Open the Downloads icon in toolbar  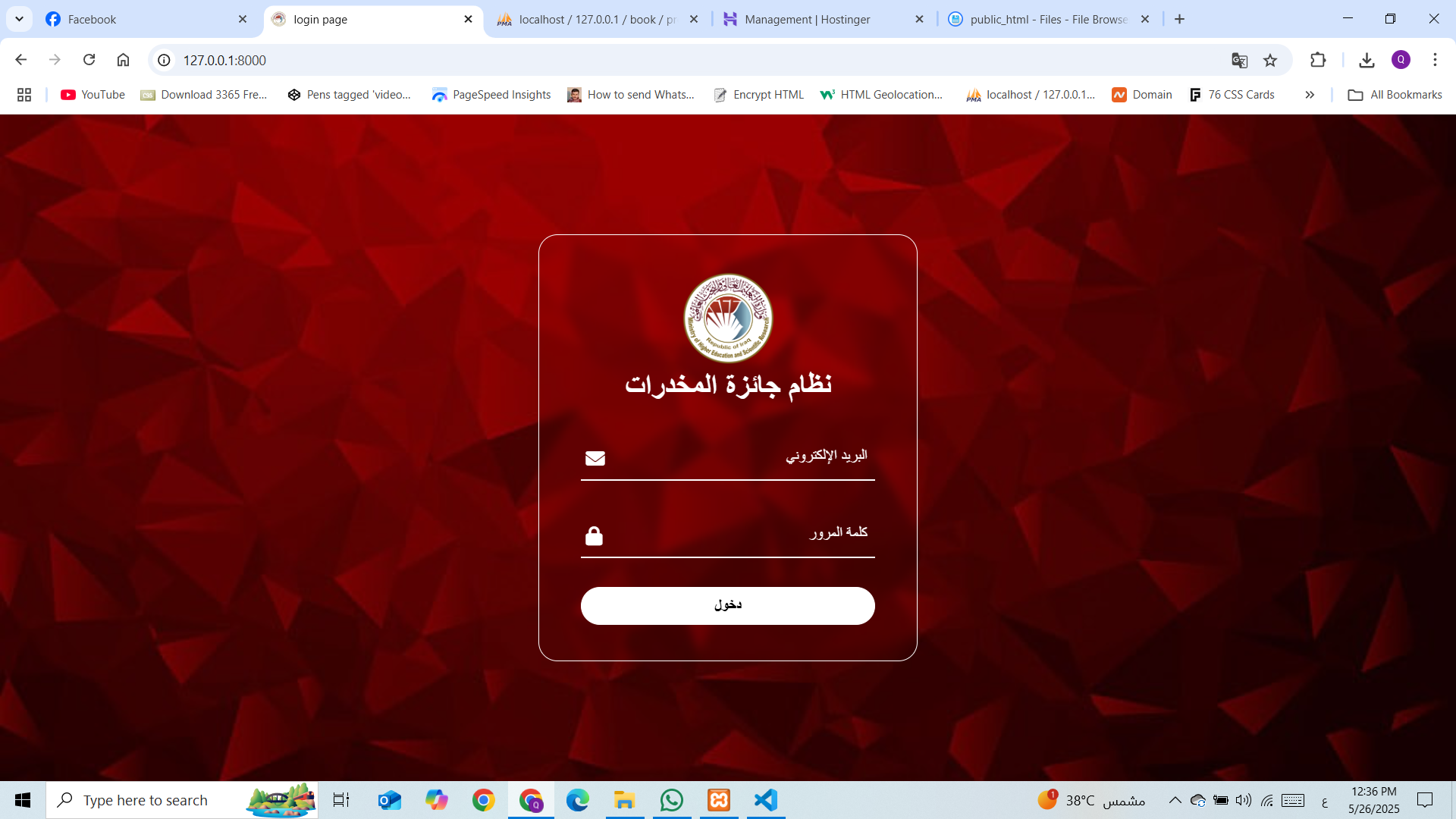[x=1367, y=60]
